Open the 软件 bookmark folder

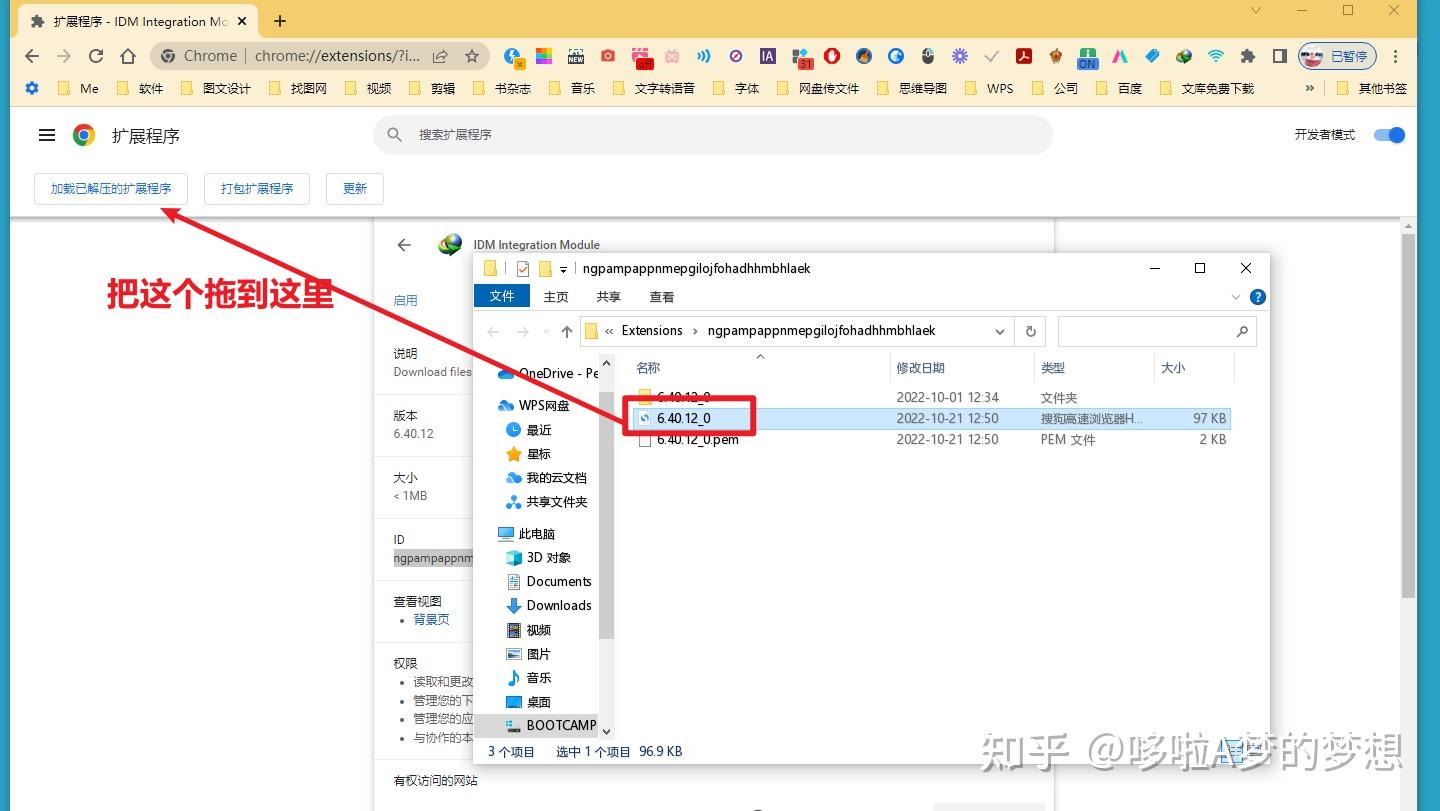click(x=140, y=88)
